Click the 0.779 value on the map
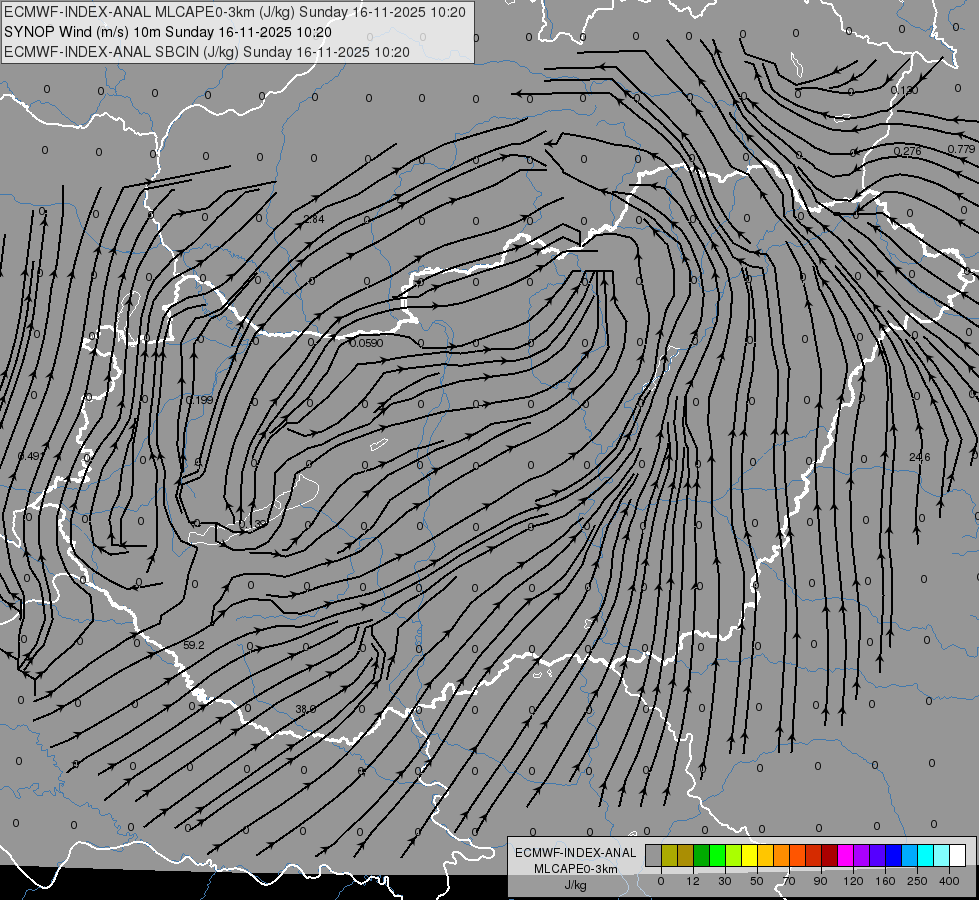Screen dimensions: 979x900 tap(961, 149)
